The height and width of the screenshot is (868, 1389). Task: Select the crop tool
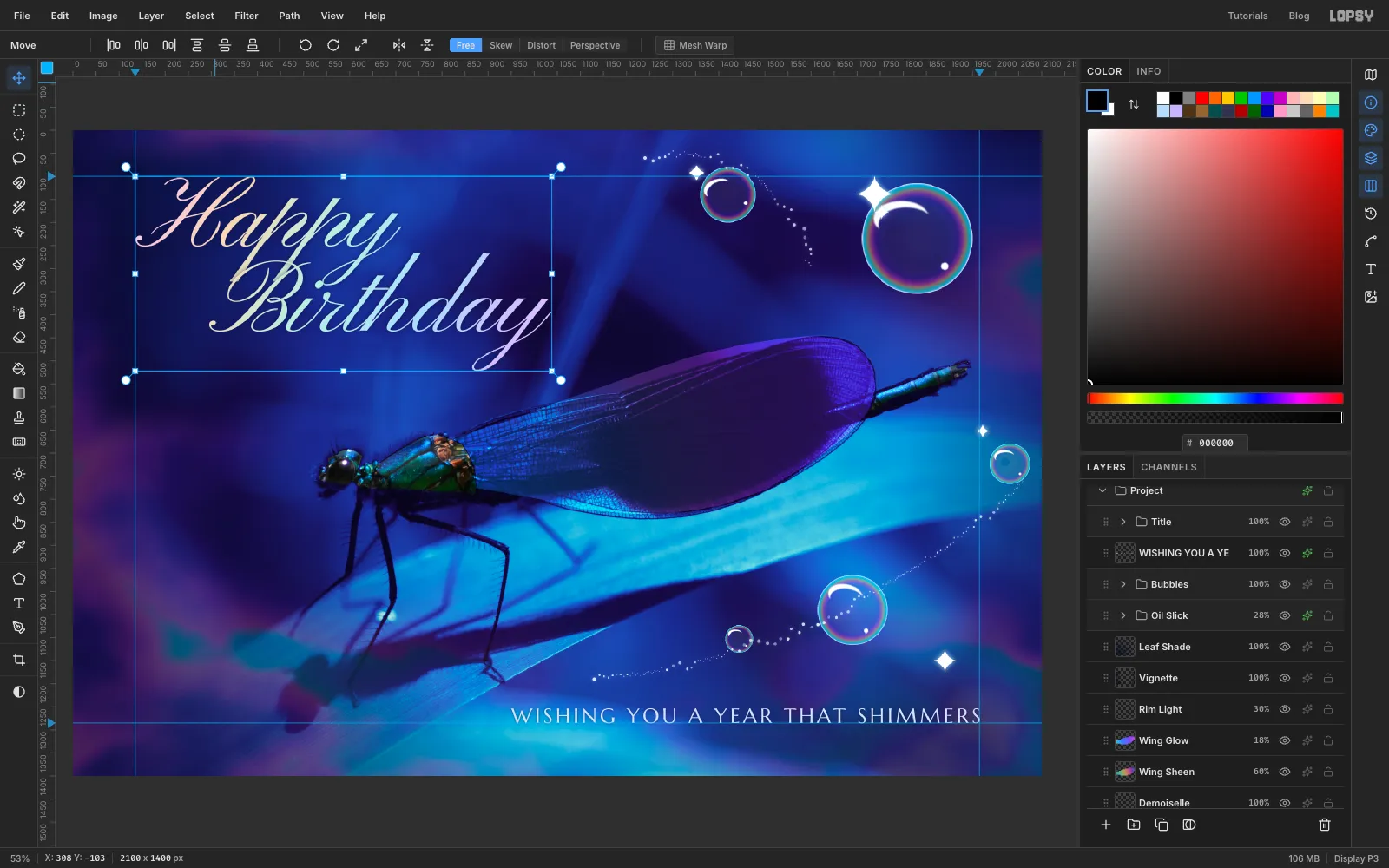[19, 660]
